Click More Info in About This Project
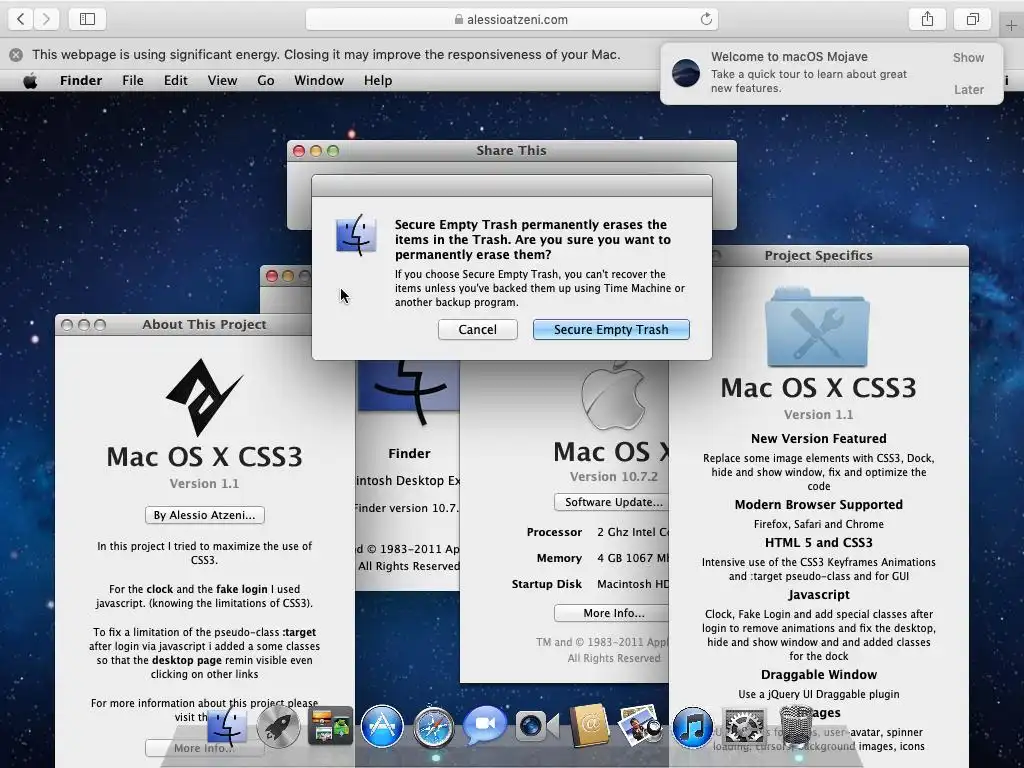Viewport: 1024px width, 768px height. (x=204, y=748)
